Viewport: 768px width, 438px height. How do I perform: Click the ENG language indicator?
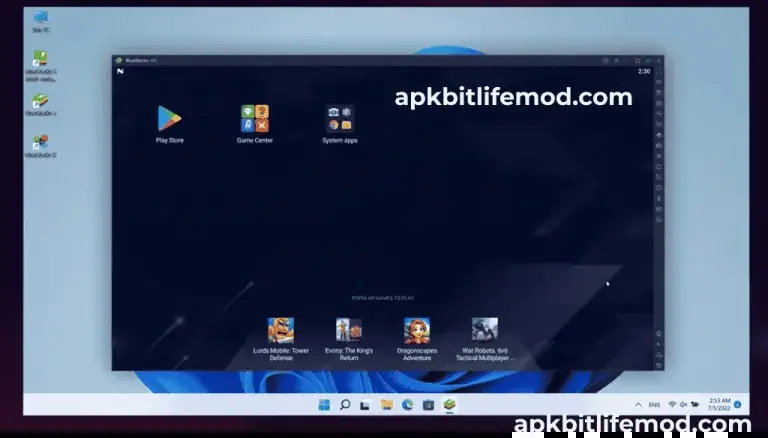tap(654, 405)
